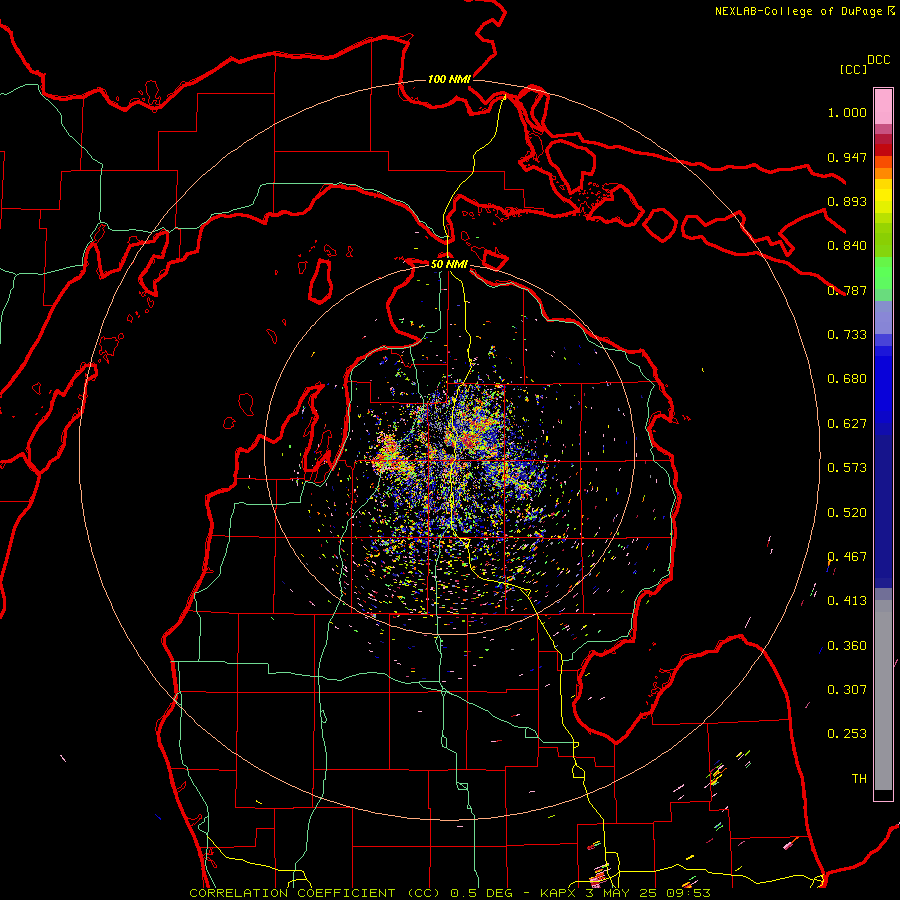The width and height of the screenshot is (900, 900).
Task: Pick the pink swatch atop the color bar
Action: 883,106
